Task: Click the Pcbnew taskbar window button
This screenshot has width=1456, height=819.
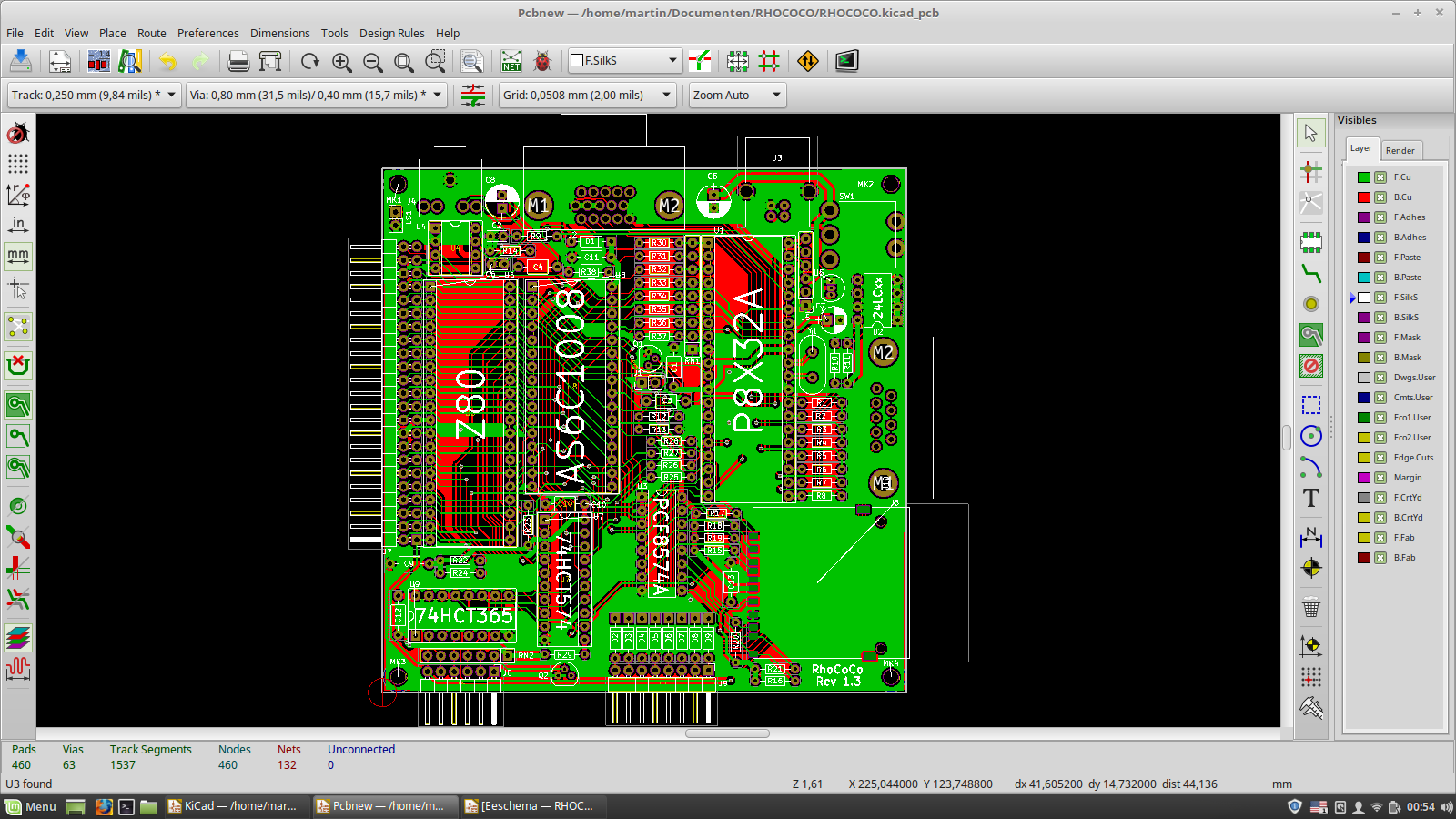Action: [x=384, y=806]
